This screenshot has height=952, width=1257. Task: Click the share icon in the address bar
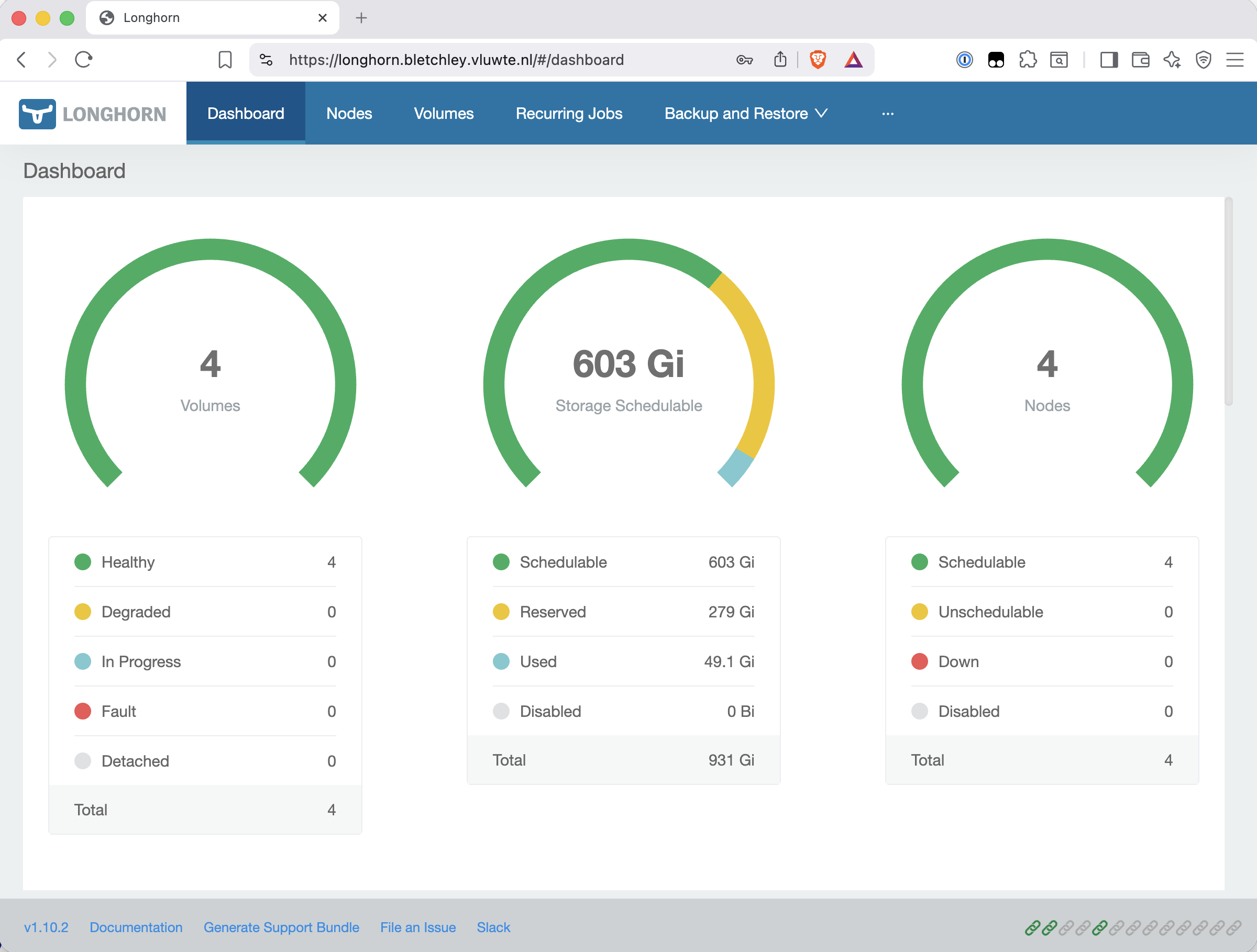pos(780,59)
